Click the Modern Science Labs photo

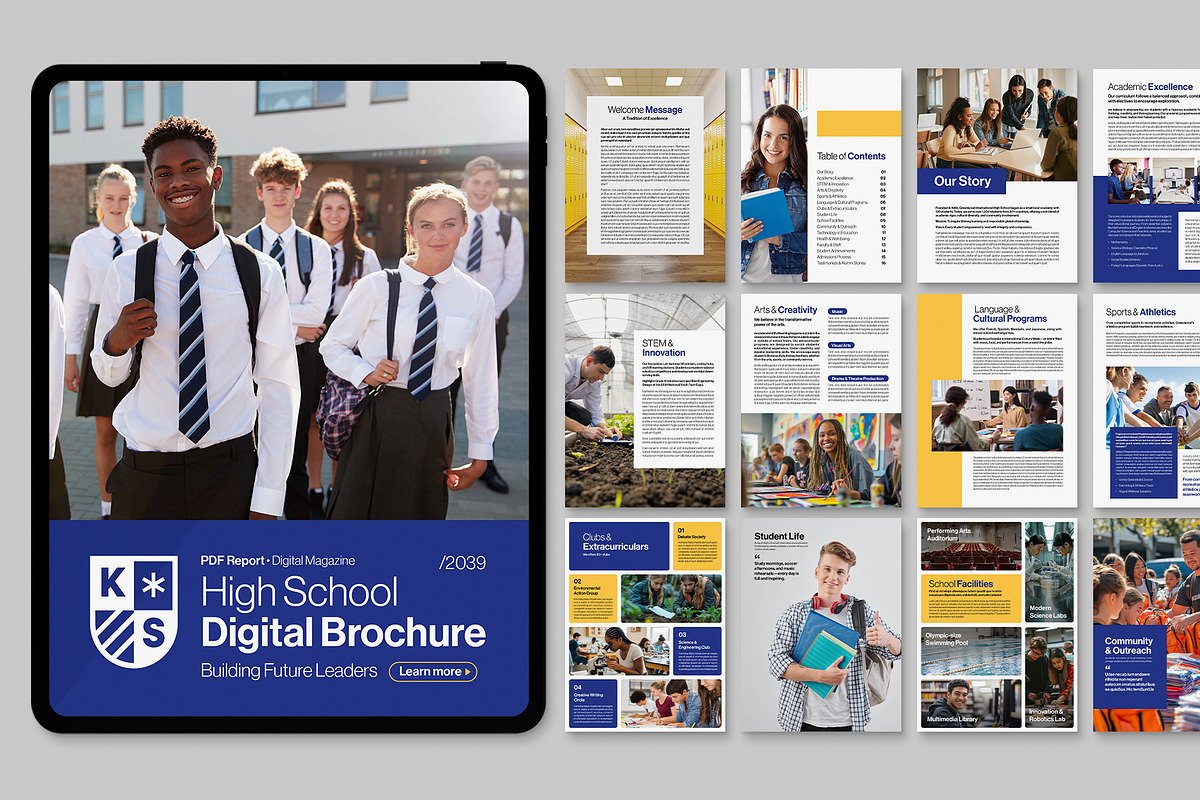1049,572
